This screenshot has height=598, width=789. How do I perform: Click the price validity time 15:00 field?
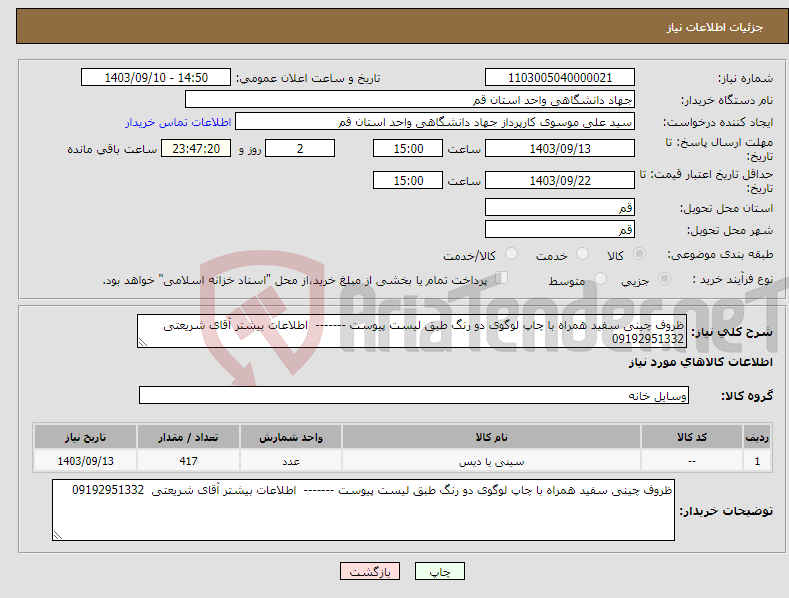click(x=408, y=180)
